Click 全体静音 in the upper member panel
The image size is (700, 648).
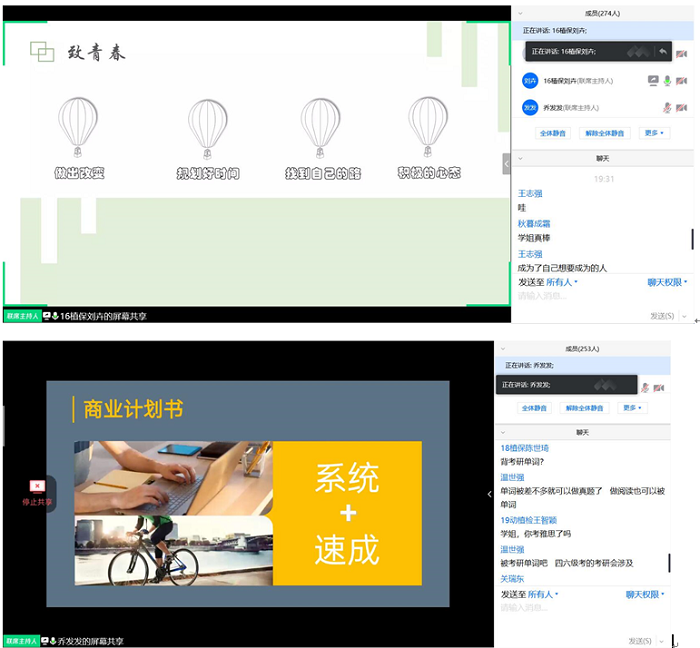[x=553, y=132]
